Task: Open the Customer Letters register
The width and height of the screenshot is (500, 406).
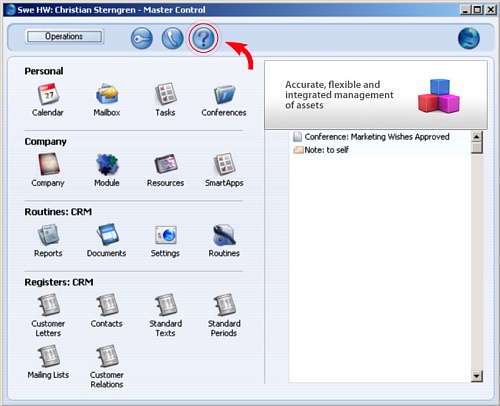Action: pos(48,305)
